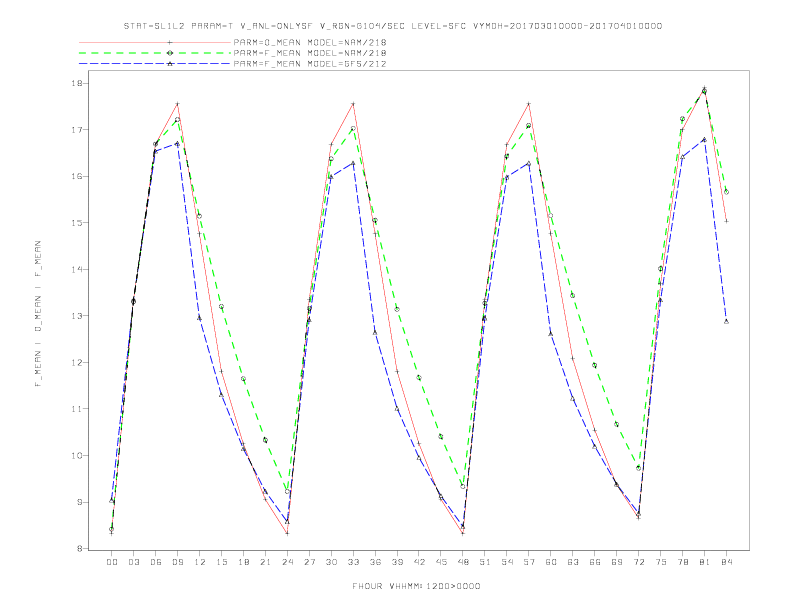This screenshot has width=792, height=612.
Task: Select legend entry PARM=O_MEAN MODEL=NAM/218
Action: pos(310,42)
